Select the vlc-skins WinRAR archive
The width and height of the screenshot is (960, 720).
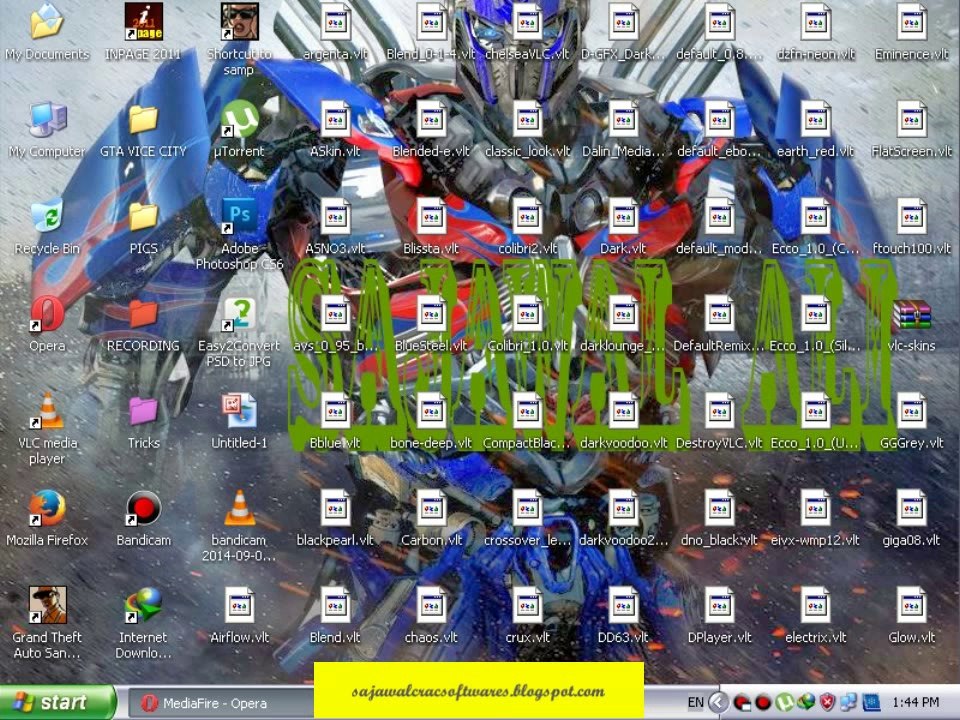tap(912, 315)
